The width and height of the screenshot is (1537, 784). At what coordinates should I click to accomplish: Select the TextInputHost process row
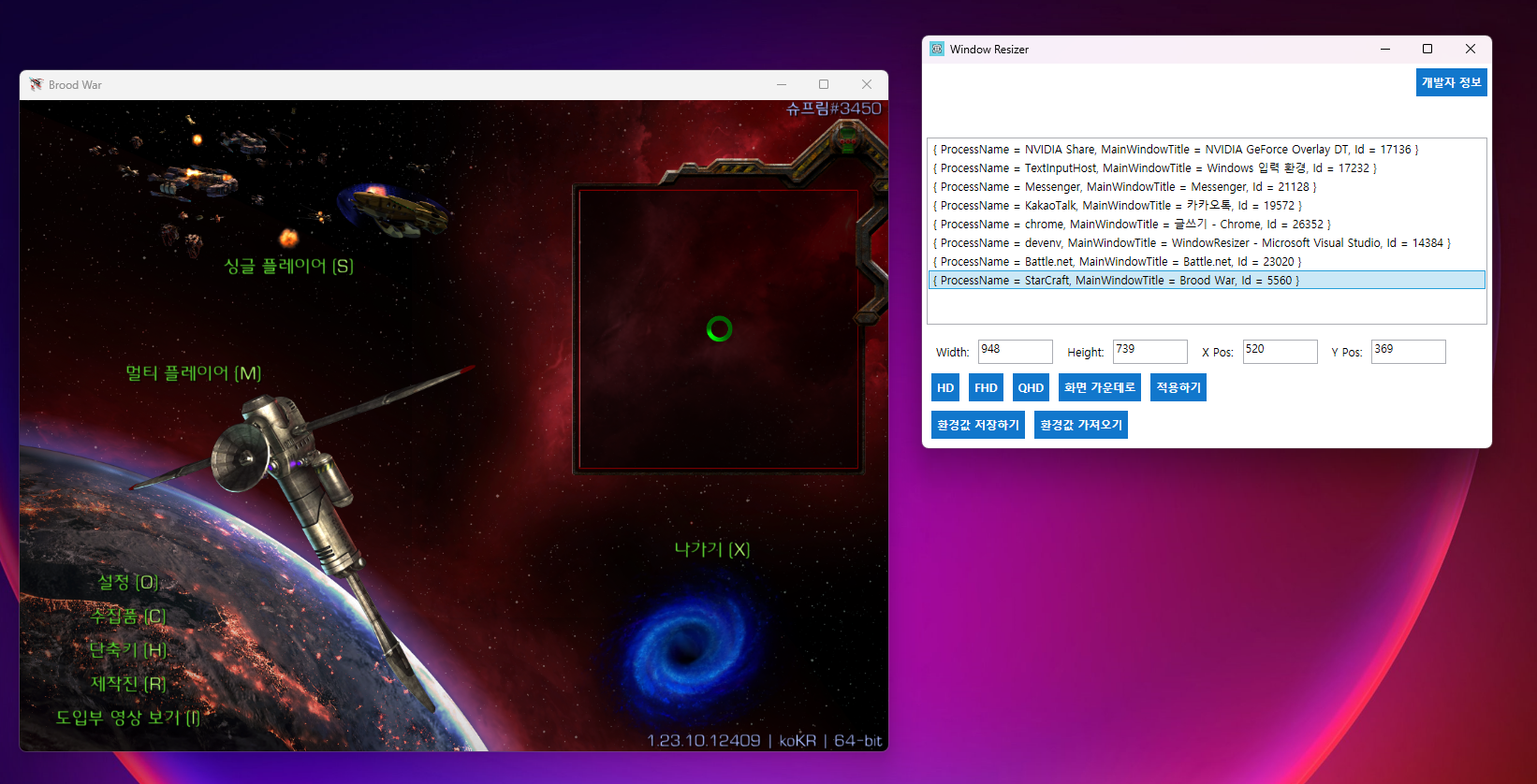(1207, 168)
